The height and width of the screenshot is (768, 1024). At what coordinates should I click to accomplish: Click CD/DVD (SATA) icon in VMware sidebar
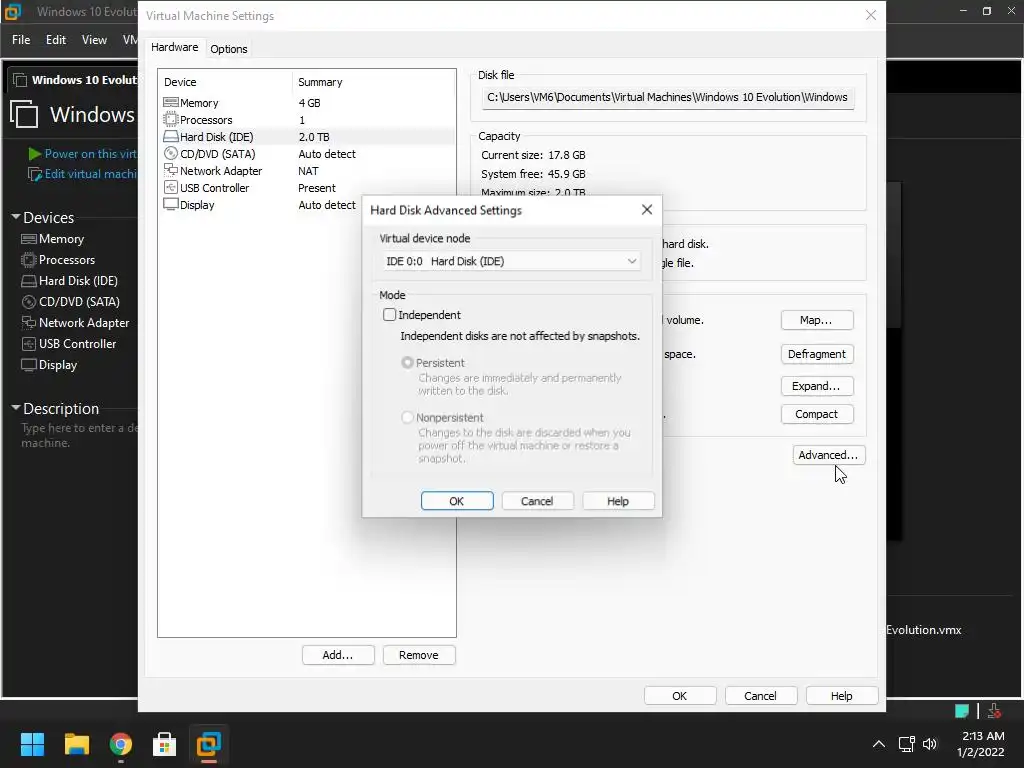coord(29,302)
